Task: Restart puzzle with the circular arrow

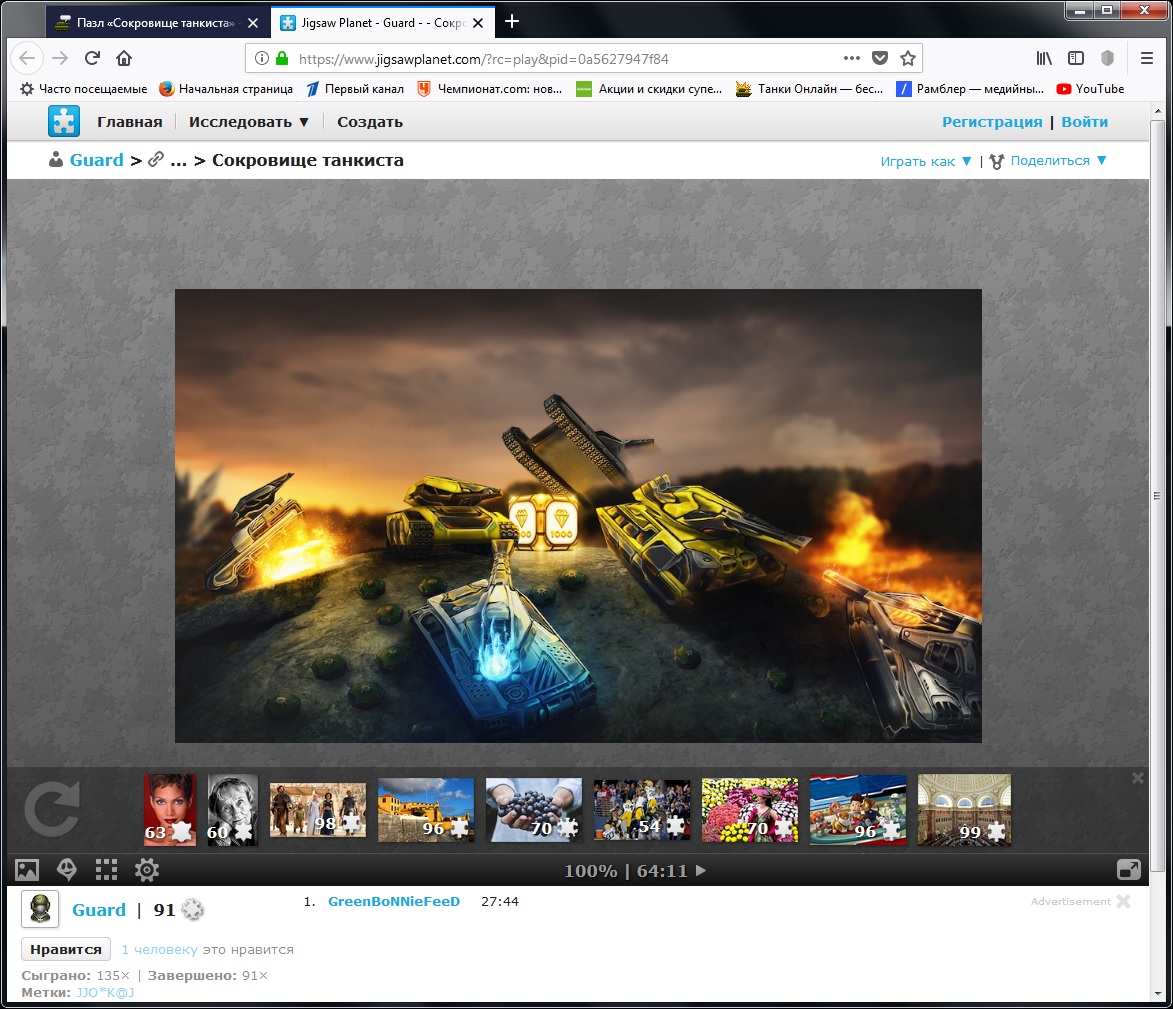Action: coord(52,809)
